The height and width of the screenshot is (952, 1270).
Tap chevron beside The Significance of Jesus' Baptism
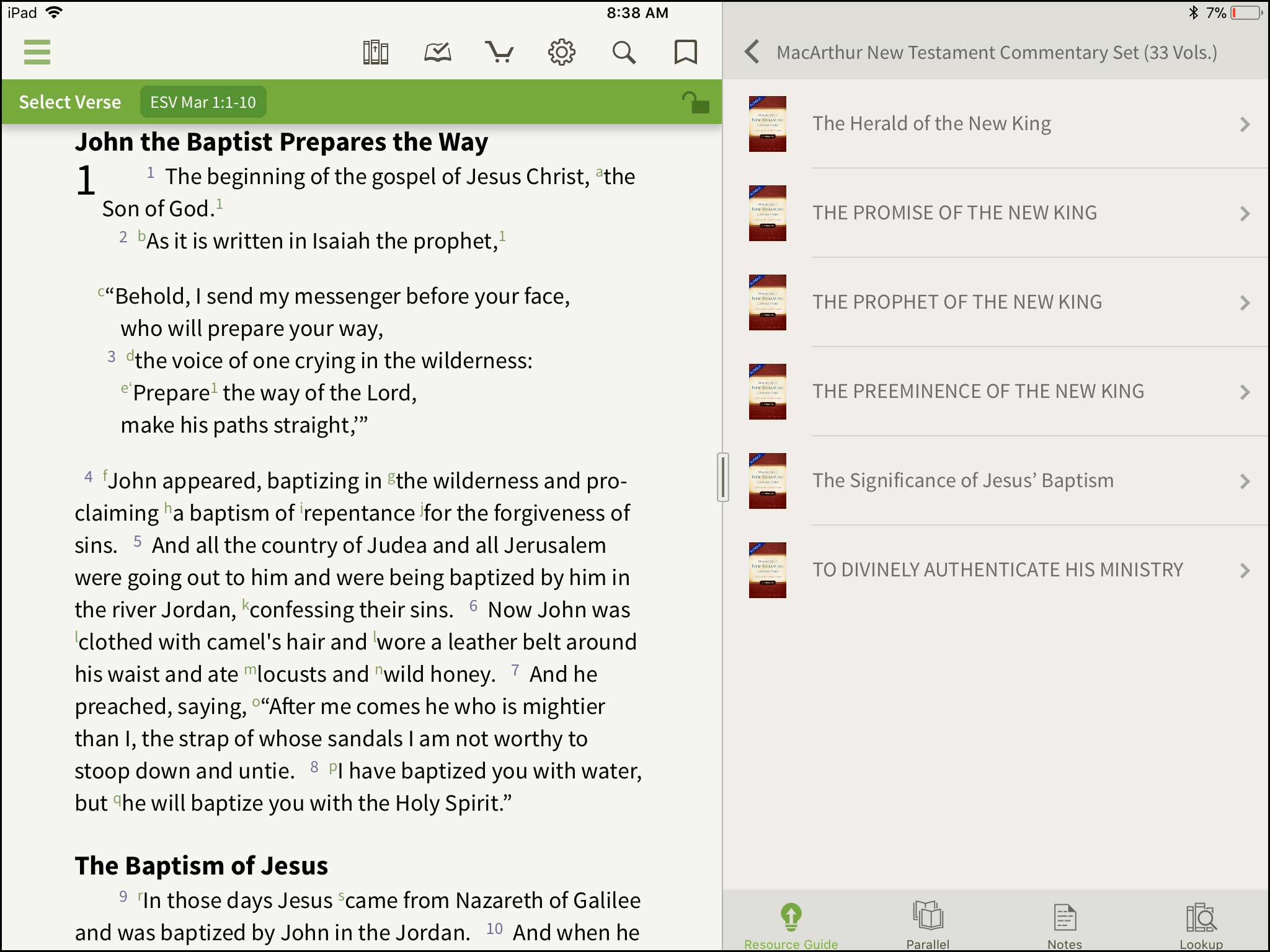pos(1245,482)
